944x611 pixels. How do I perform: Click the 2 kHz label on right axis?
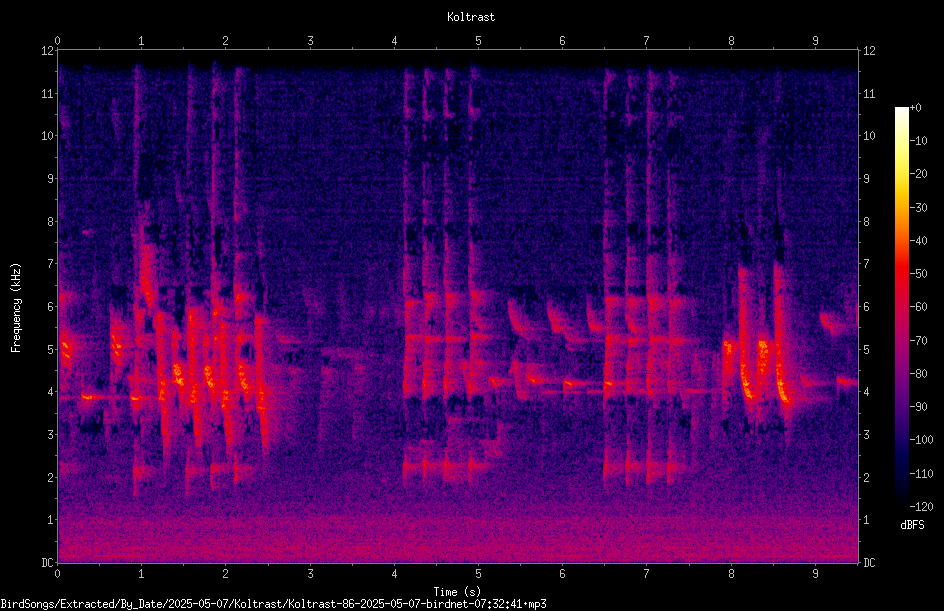click(x=866, y=477)
